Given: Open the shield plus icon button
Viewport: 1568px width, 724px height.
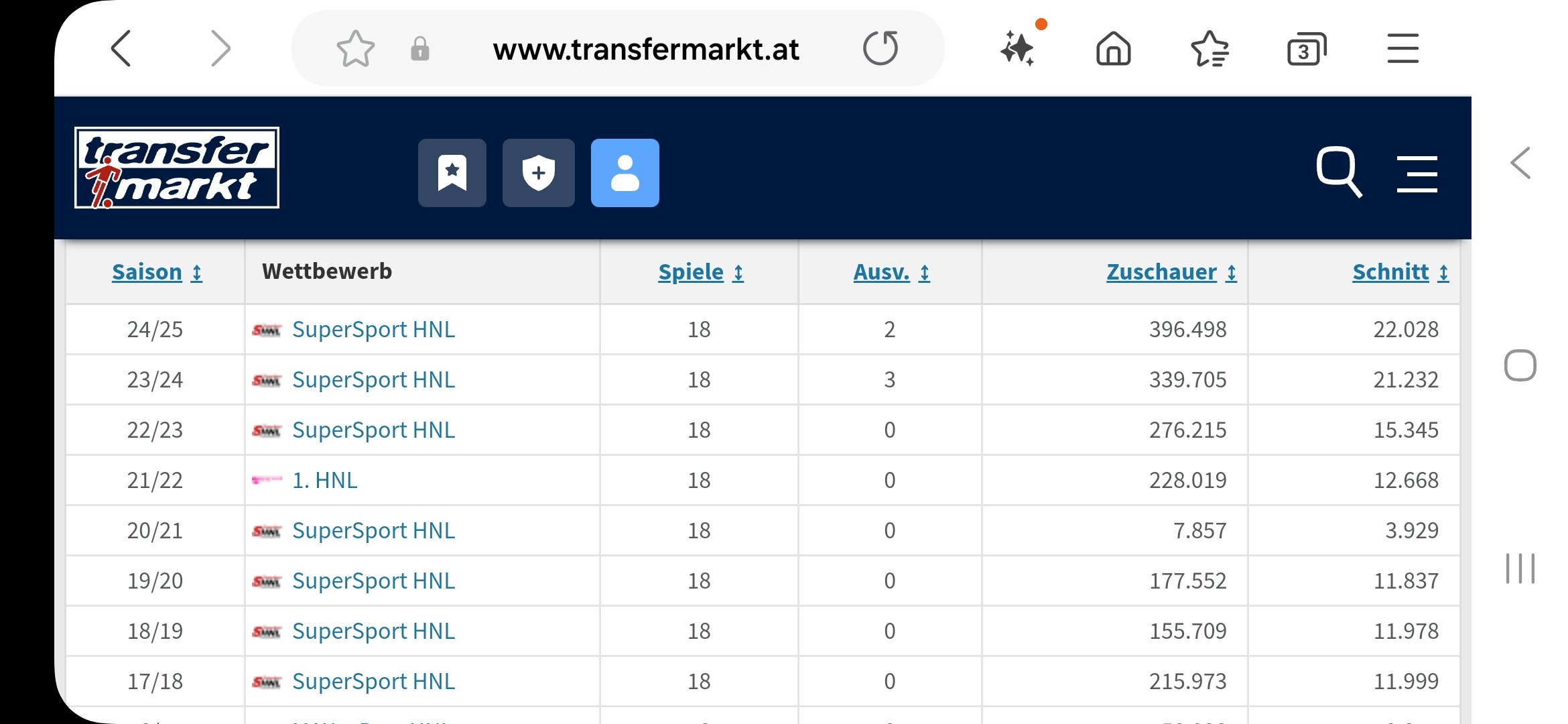Looking at the screenshot, I should point(539,173).
